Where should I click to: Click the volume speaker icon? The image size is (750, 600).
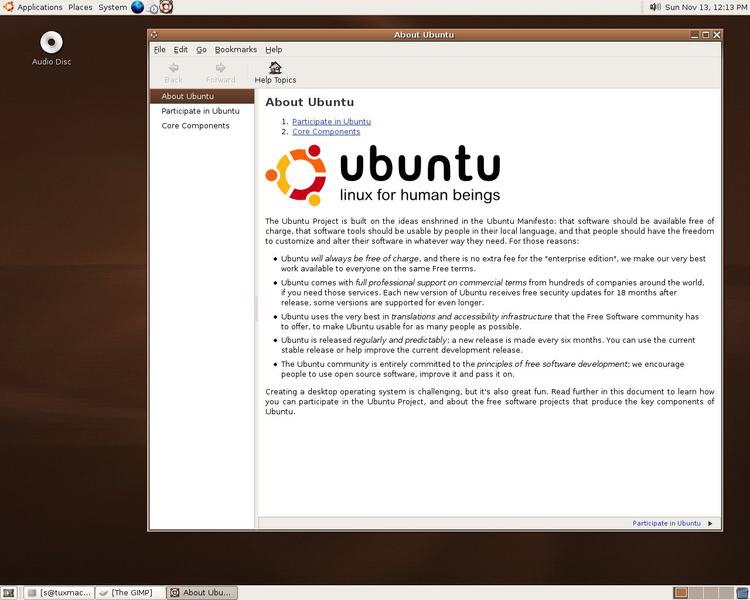tap(655, 7)
